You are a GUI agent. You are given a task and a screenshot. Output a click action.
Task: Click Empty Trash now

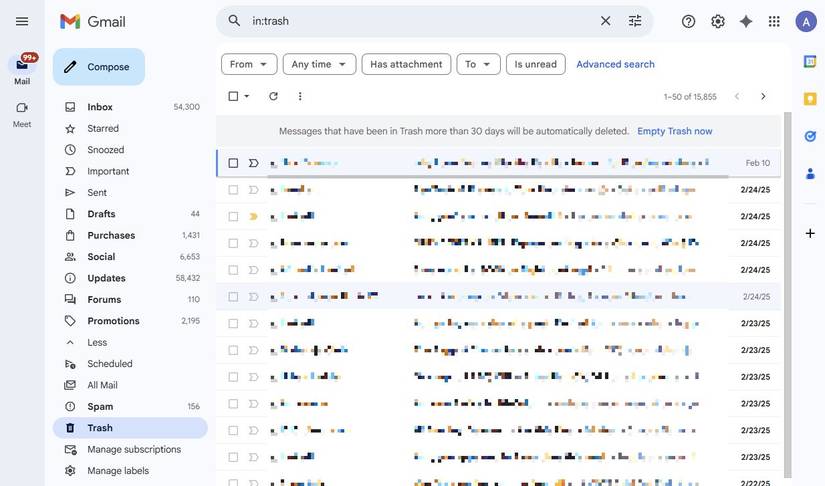tap(675, 131)
